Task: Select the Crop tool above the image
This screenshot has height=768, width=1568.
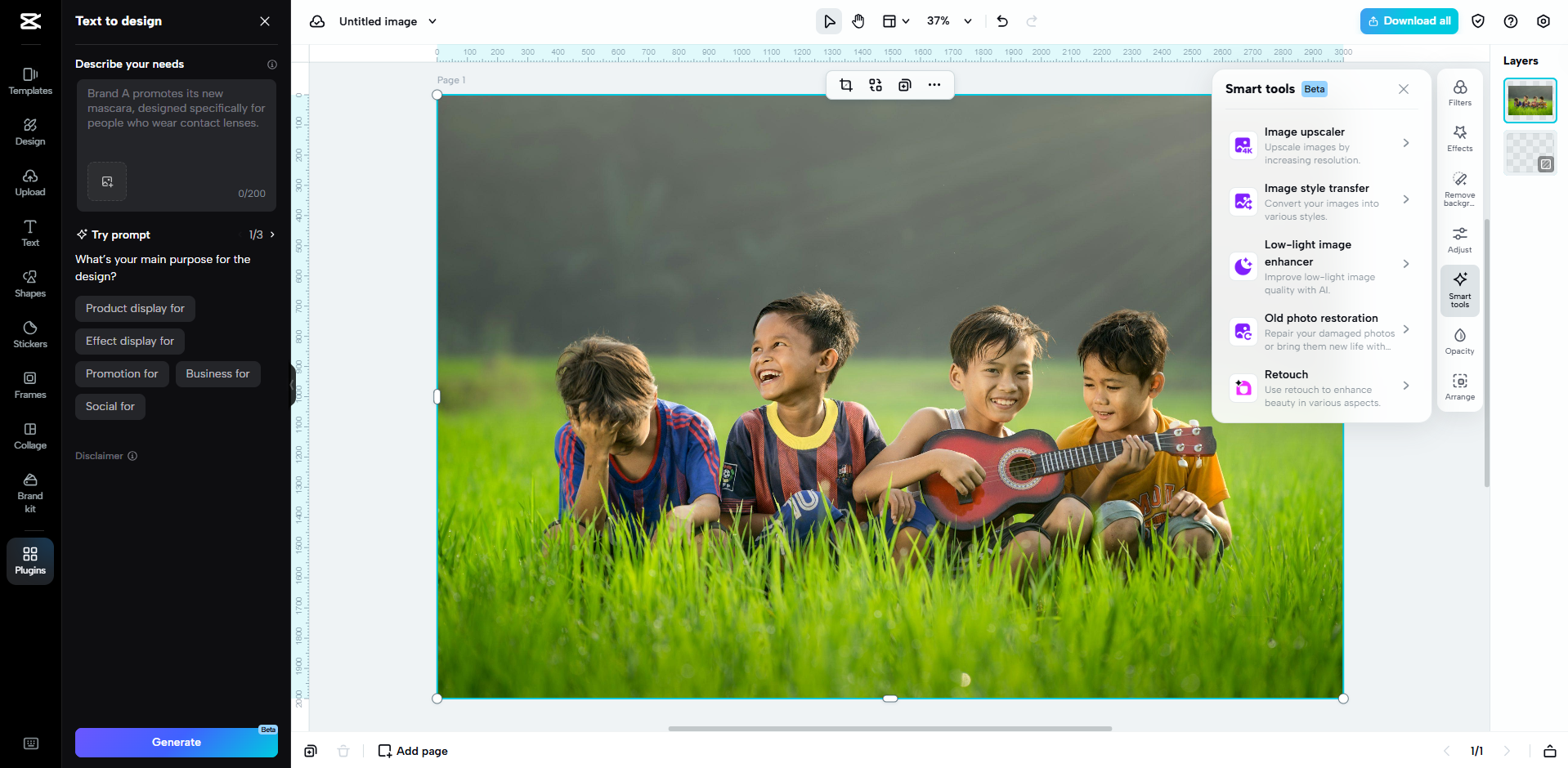Action: pyautogui.click(x=846, y=85)
